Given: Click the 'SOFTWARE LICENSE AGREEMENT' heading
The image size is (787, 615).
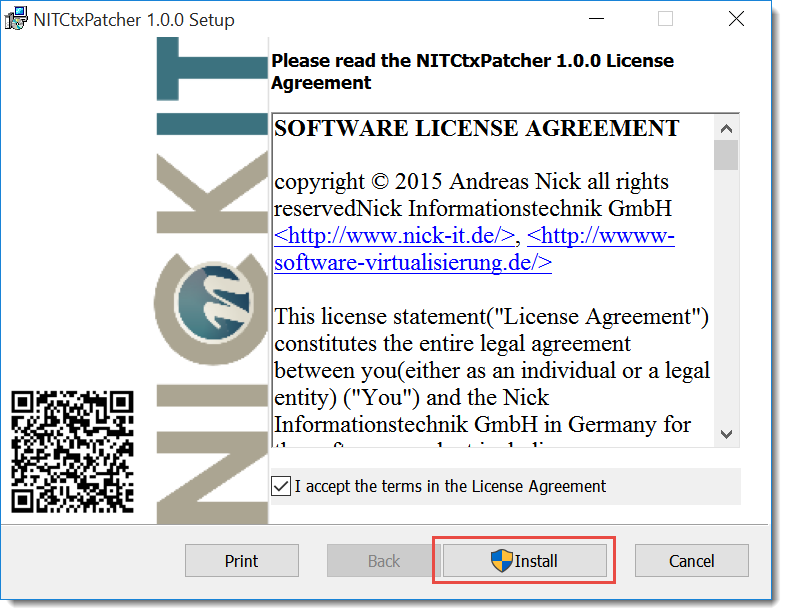Looking at the screenshot, I should (x=476, y=128).
